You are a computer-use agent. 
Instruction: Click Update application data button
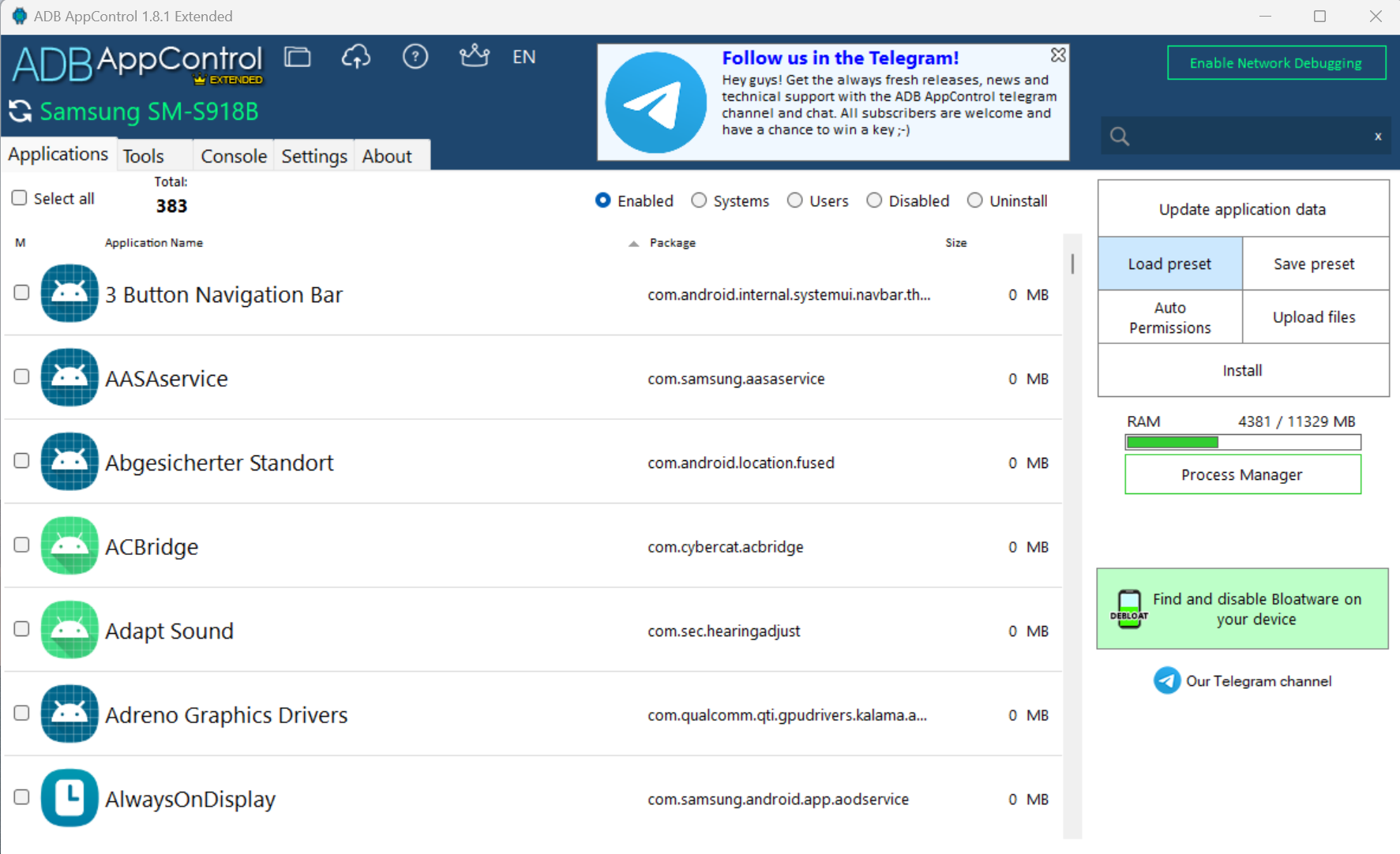click(x=1243, y=209)
